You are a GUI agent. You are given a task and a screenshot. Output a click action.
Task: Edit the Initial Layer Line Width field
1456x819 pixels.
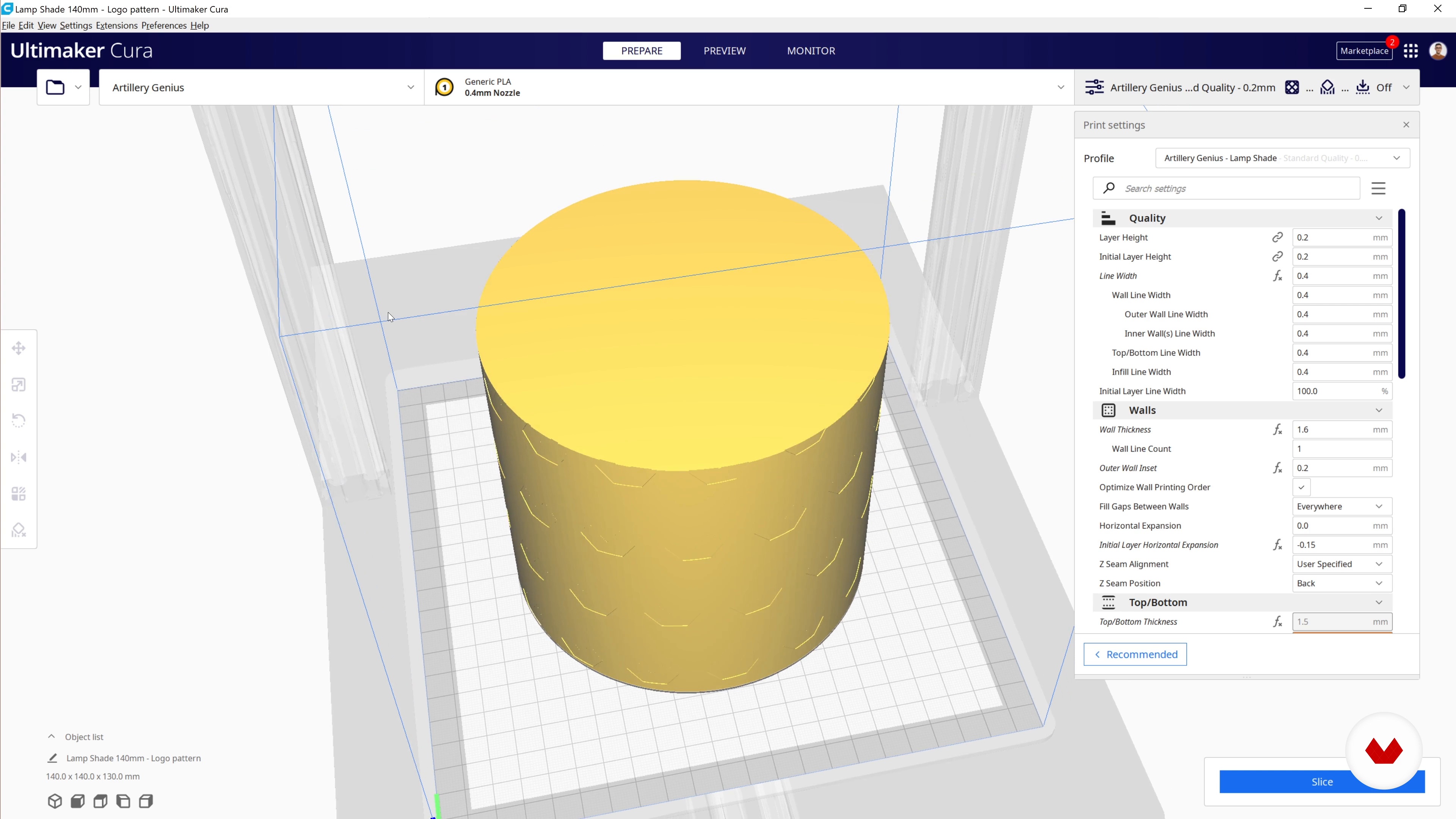[1342, 391]
